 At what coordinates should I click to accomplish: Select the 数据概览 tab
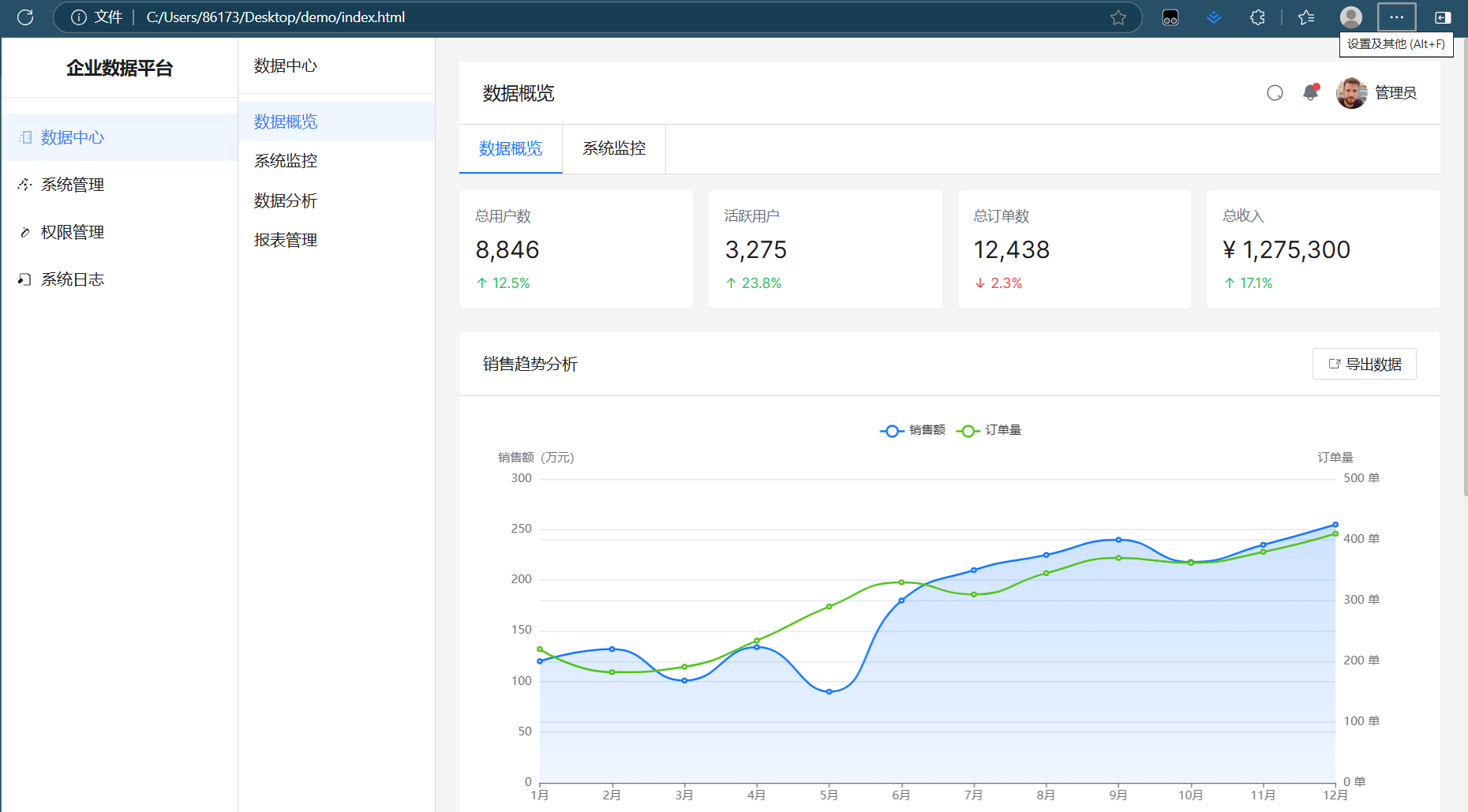coord(511,148)
